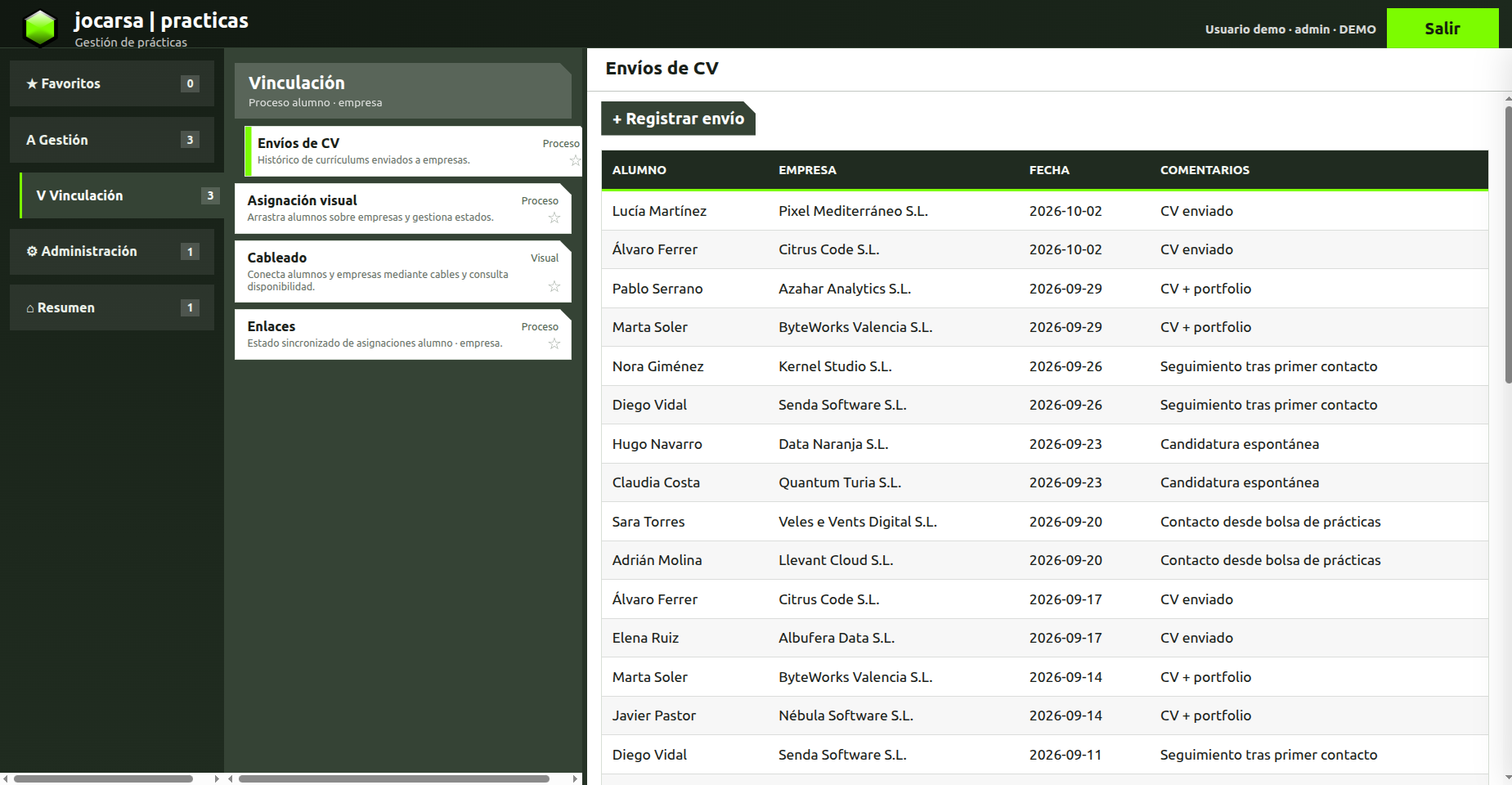Click the ALUMNO column header
Image resolution: width=1512 pixels, height=785 pixels.
[639, 170]
